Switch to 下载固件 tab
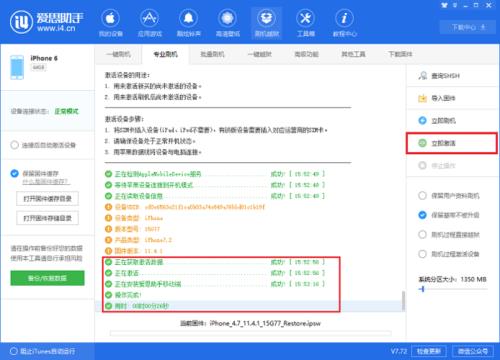The height and width of the screenshot is (360, 500). click(400, 54)
